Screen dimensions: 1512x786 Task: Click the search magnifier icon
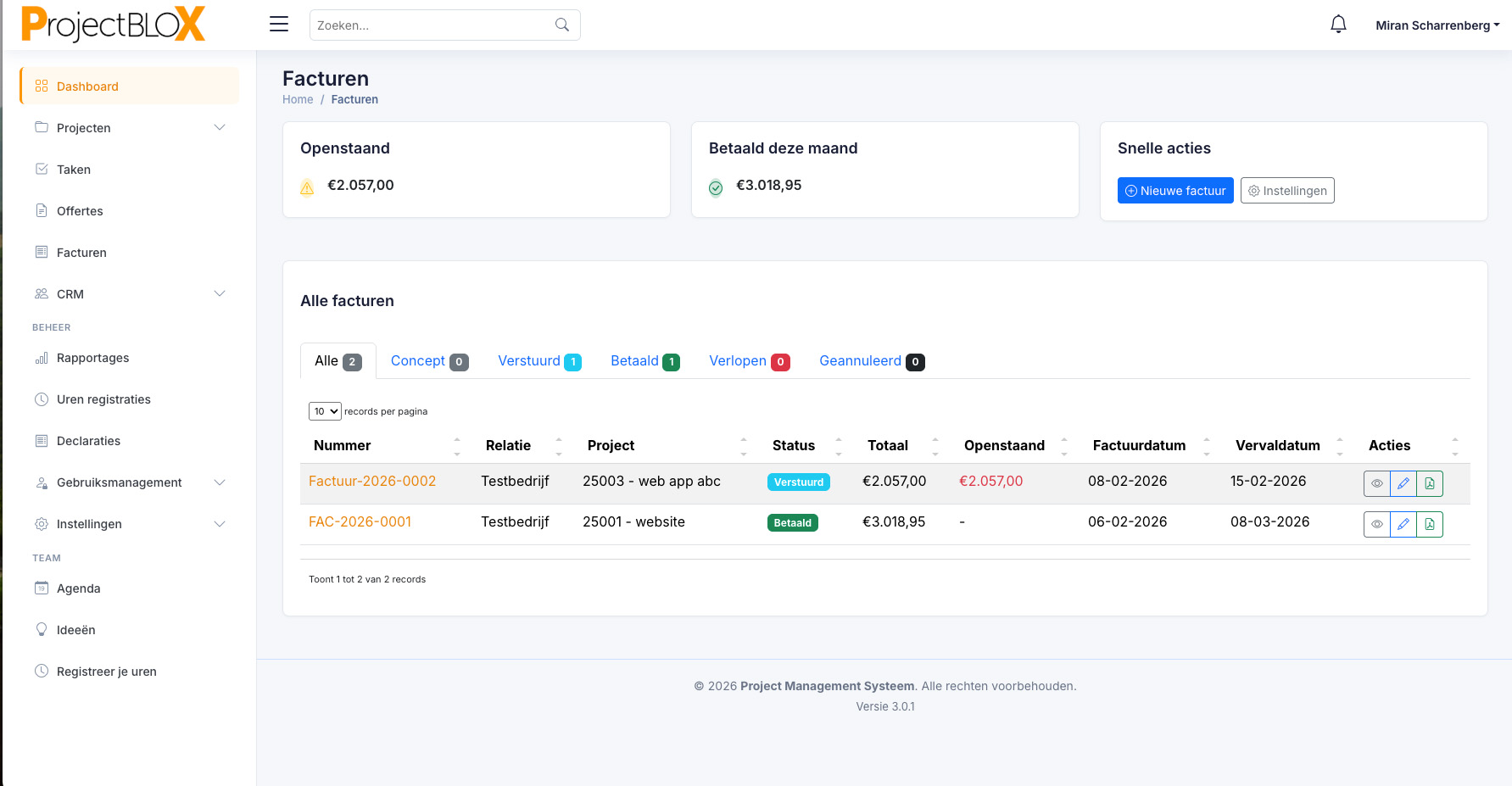click(x=561, y=25)
